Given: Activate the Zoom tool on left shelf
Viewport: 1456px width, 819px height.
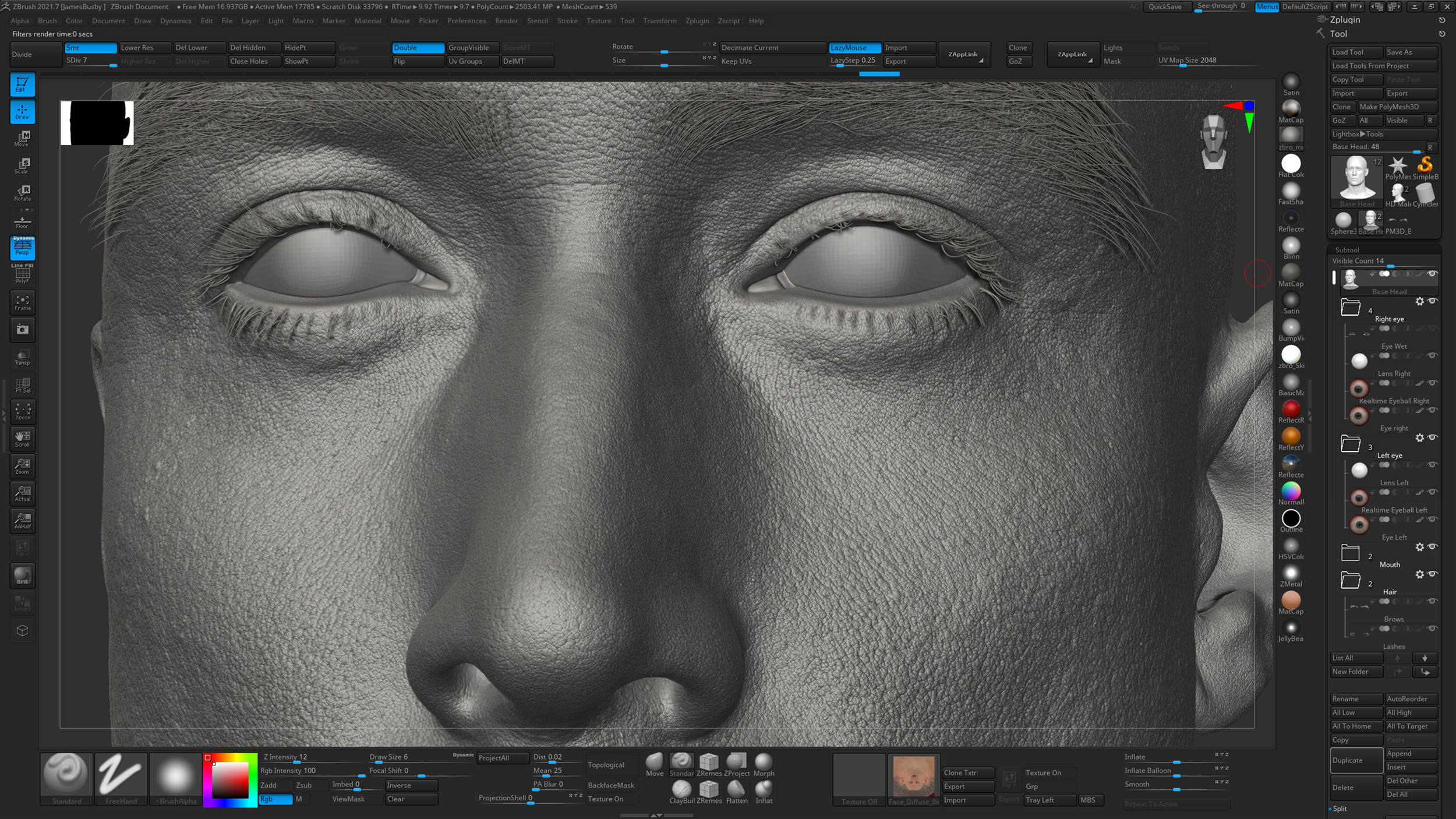Looking at the screenshot, I should pos(22,466).
